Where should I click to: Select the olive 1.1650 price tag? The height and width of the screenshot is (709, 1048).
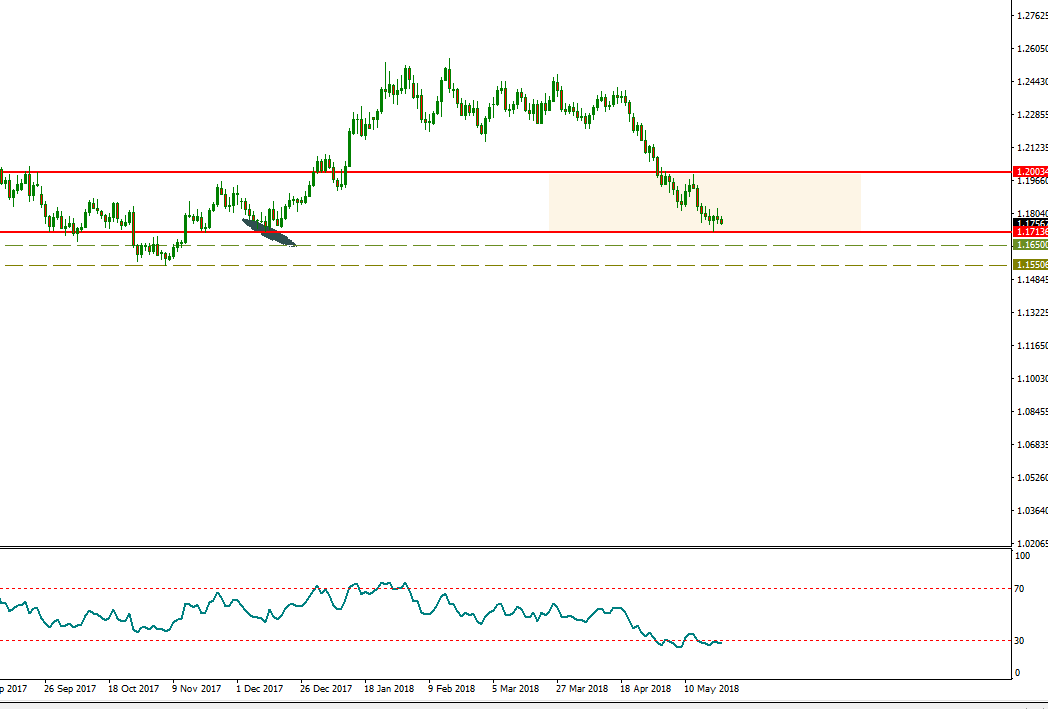1029,244
